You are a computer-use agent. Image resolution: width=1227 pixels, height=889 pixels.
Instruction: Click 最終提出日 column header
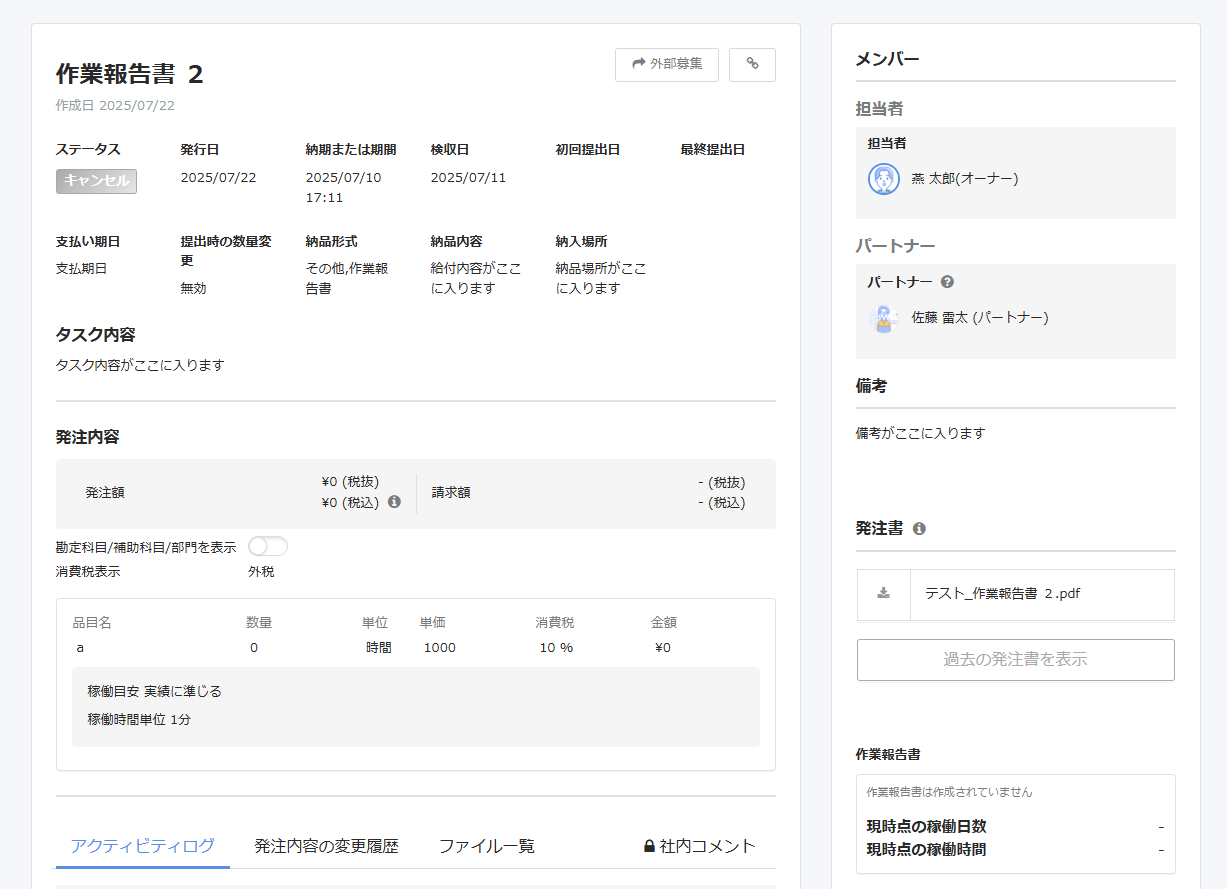(713, 150)
